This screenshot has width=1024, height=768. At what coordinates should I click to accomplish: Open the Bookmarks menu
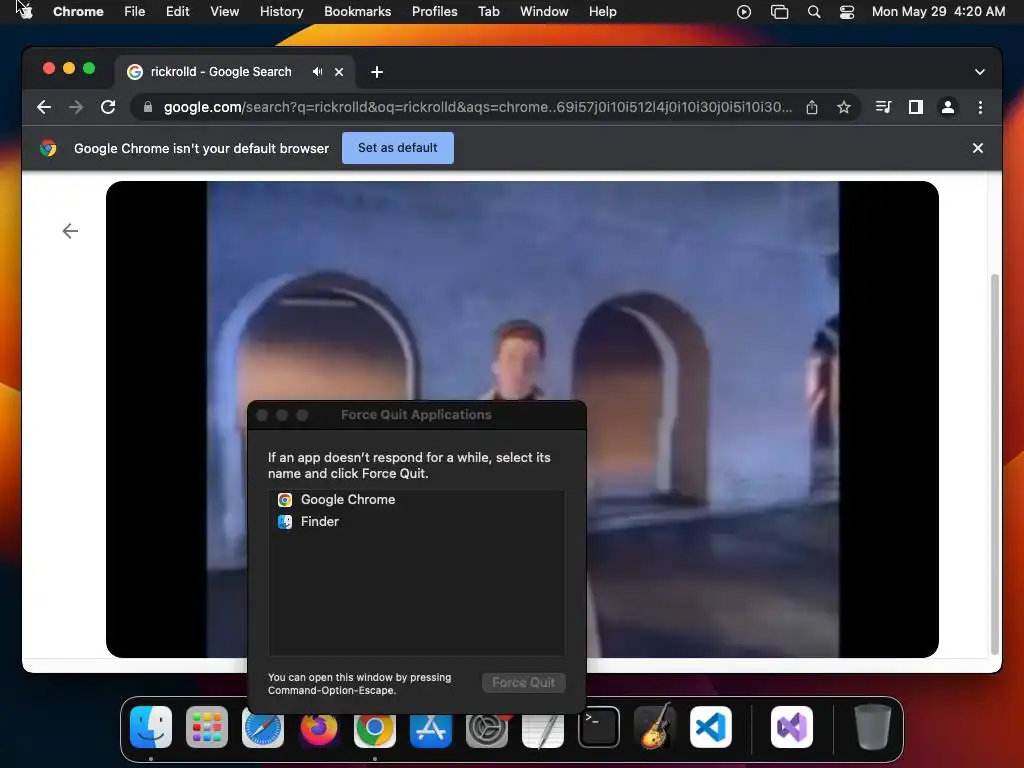pos(357,11)
